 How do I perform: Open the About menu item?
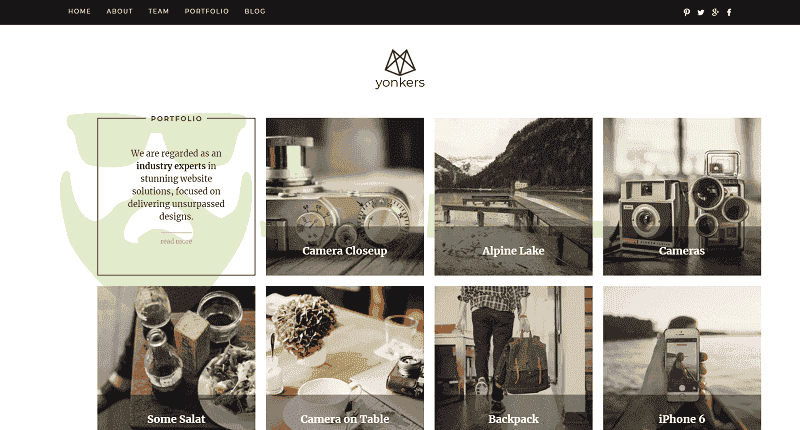pos(119,11)
